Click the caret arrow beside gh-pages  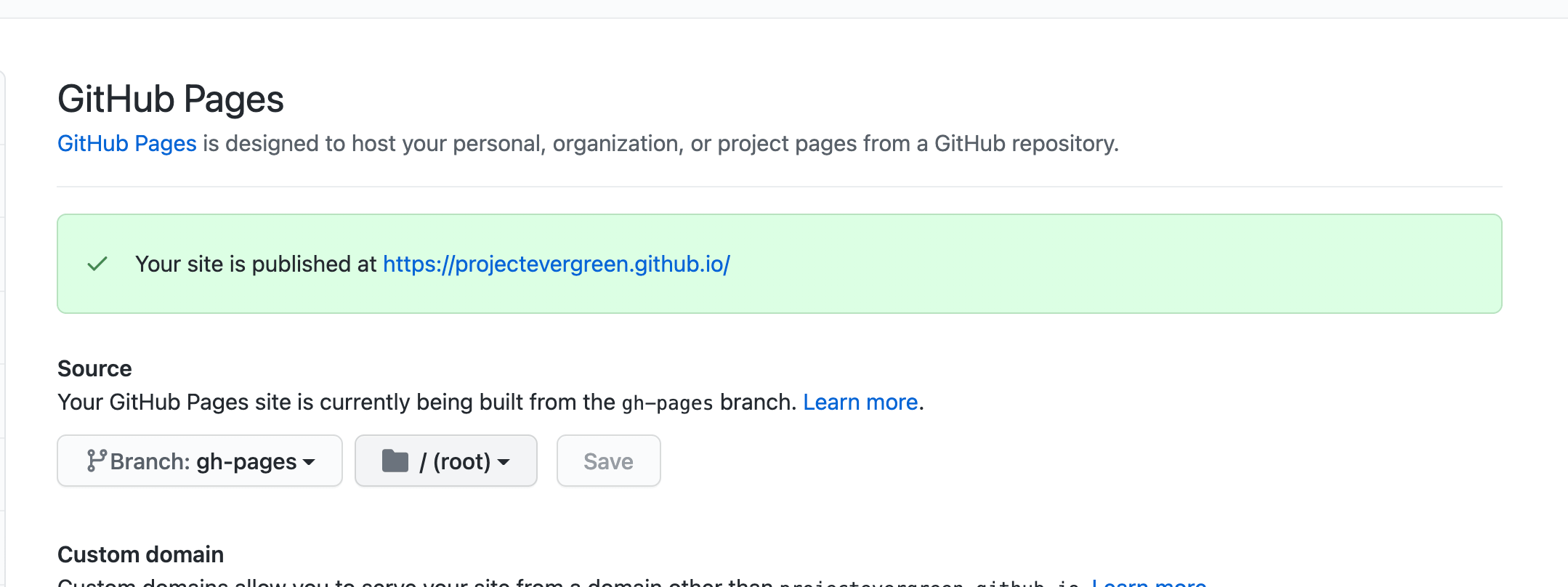tap(310, 462)
